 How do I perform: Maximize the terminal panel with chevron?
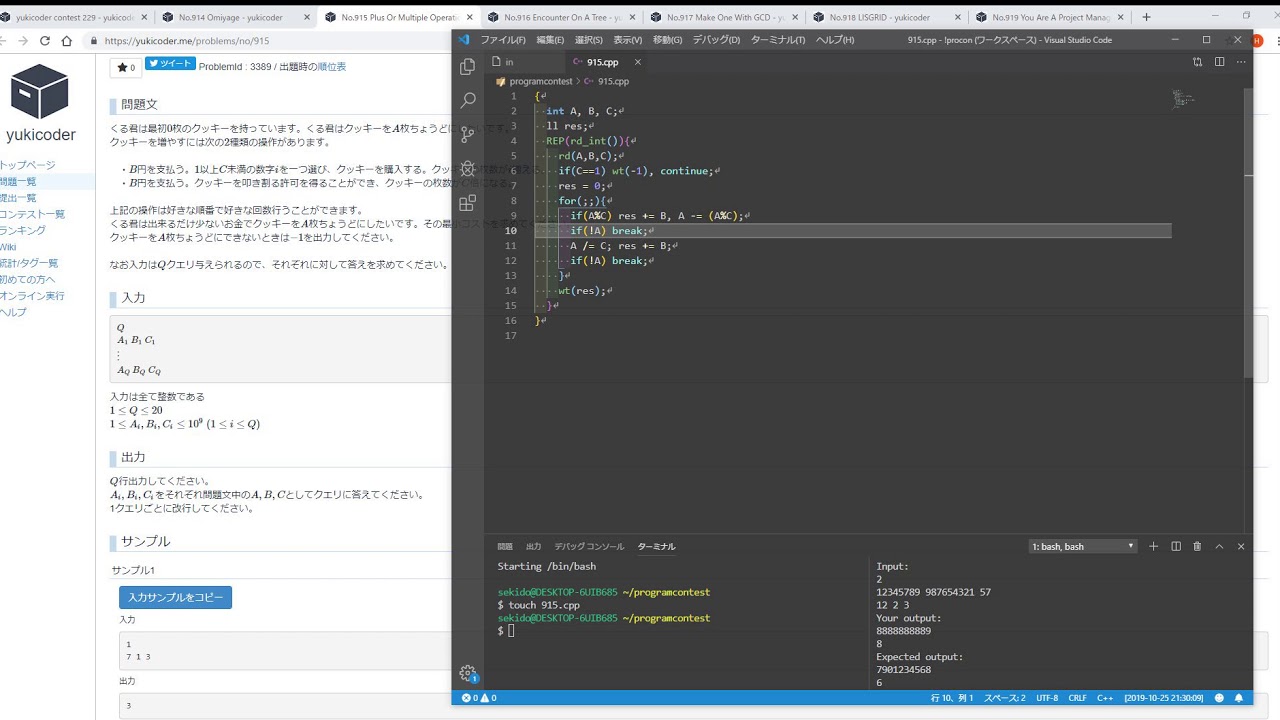coord(1219,546)
